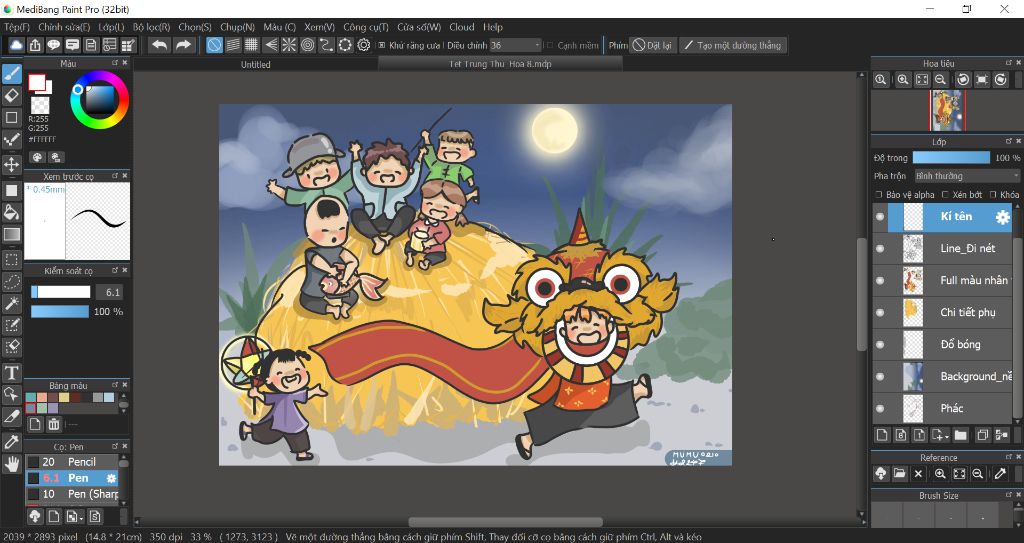Hide the Đổ bóng layer

[x=880, y=344]
